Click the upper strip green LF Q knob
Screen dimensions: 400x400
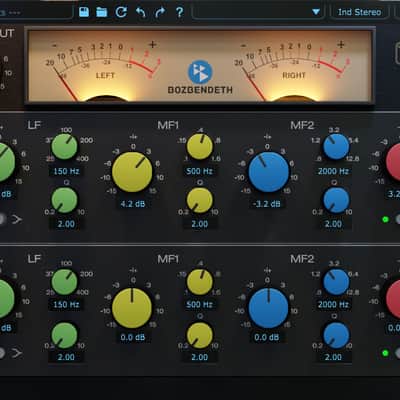pos(64,200)
